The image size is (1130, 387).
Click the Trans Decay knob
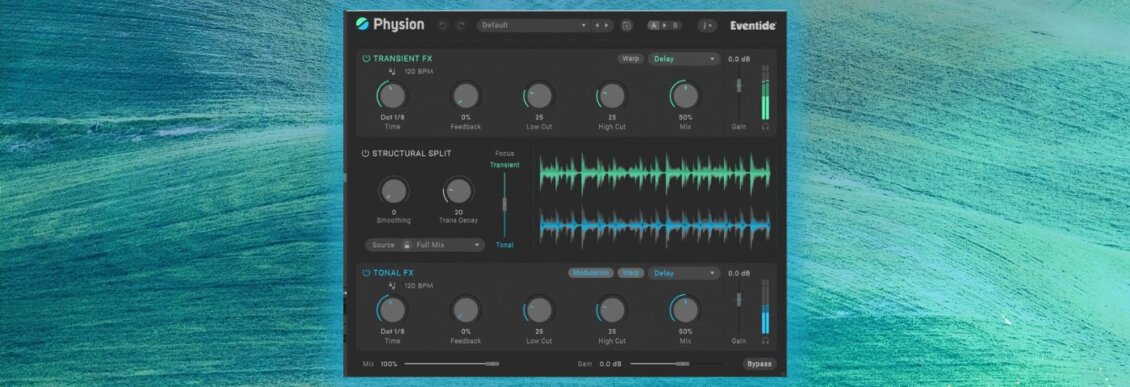[458, 191]
